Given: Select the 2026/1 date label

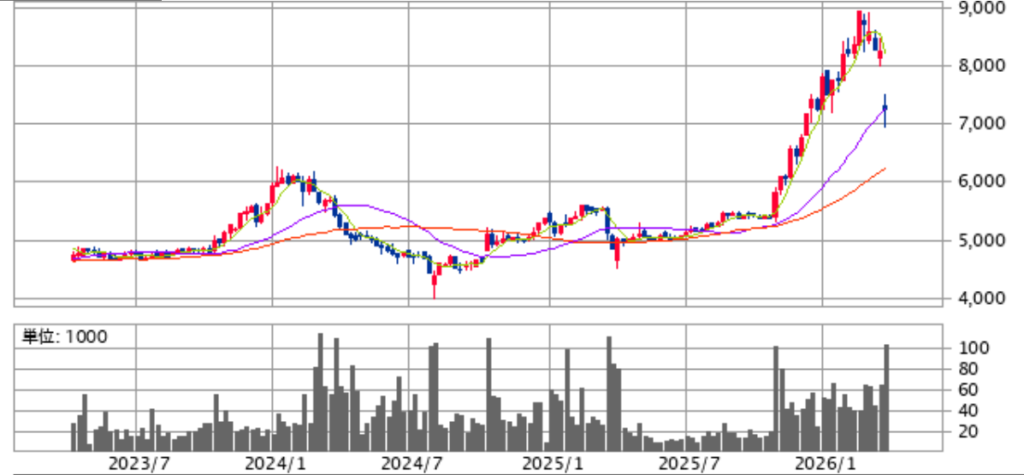Looking at the screenshot, I should [x=823, y=463].
